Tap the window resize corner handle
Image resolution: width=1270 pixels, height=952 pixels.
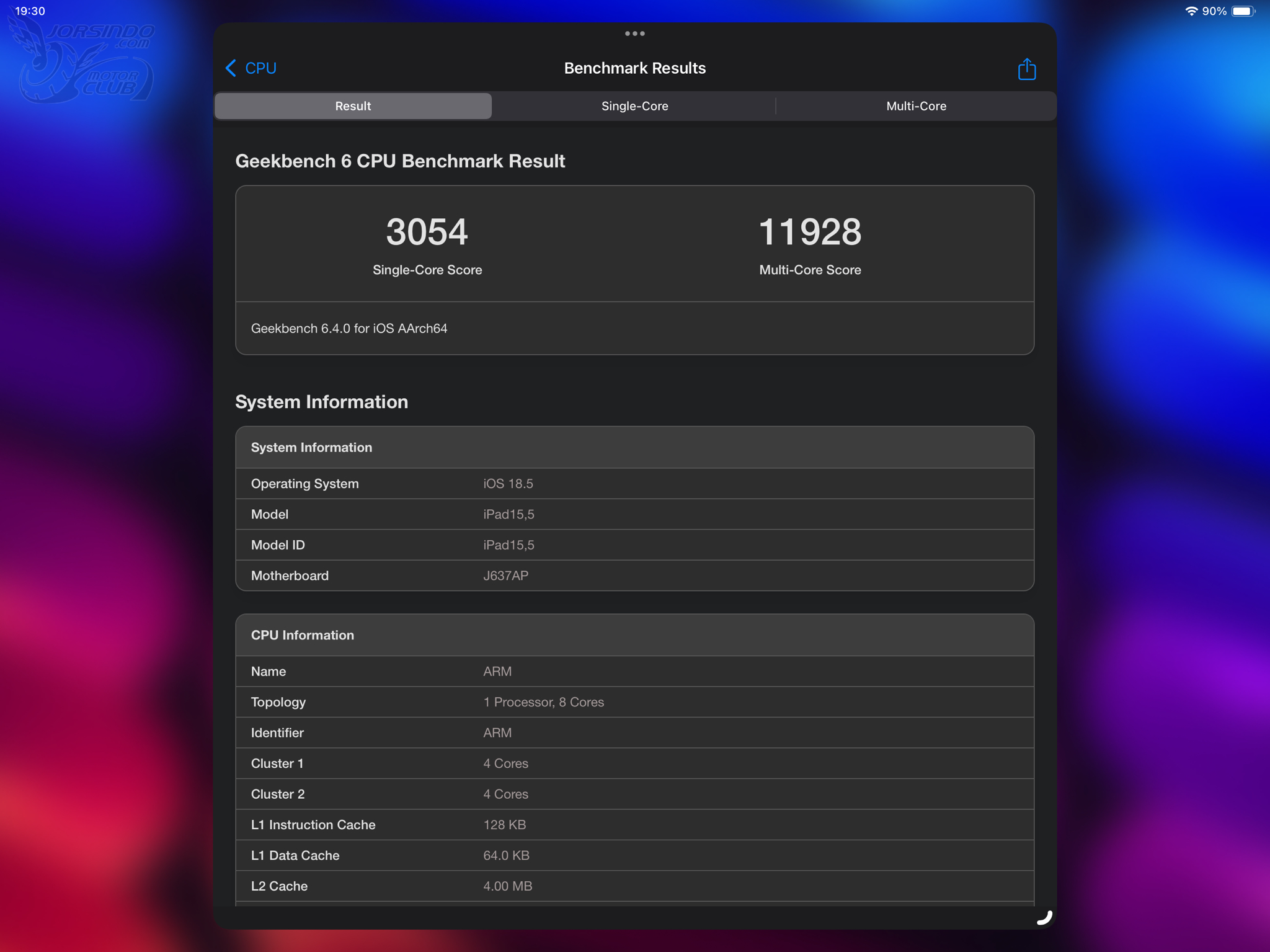[1045, 917]
